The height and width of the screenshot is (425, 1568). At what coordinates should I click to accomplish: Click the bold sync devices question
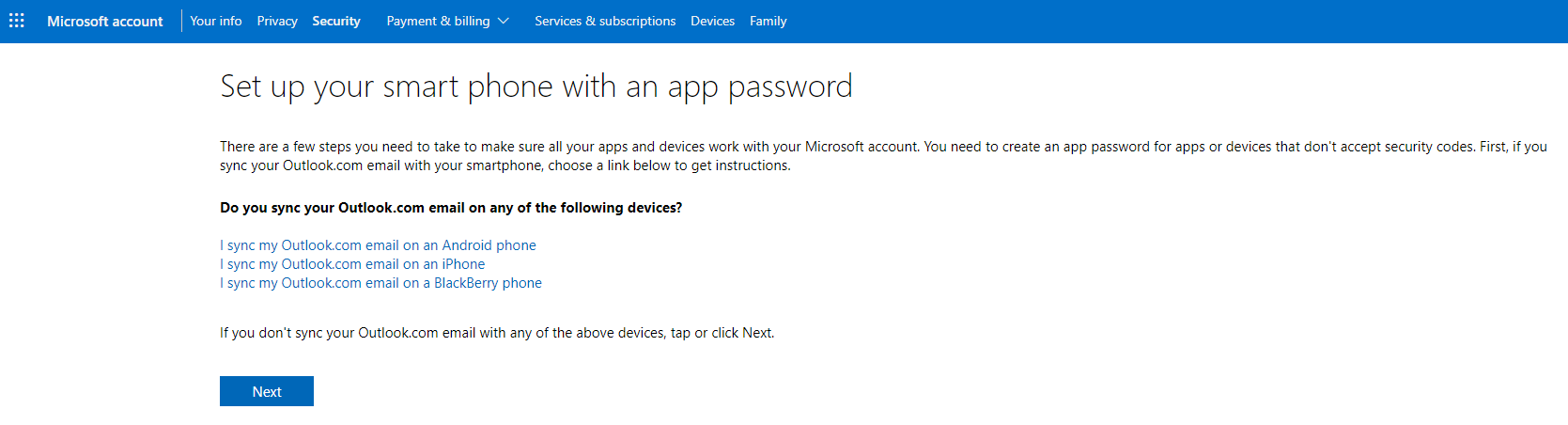click(x=451, y=208)
